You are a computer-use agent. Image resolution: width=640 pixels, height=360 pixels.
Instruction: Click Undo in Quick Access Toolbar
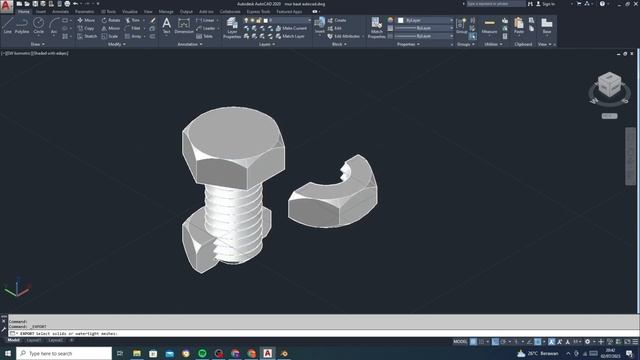click(76, 4)
